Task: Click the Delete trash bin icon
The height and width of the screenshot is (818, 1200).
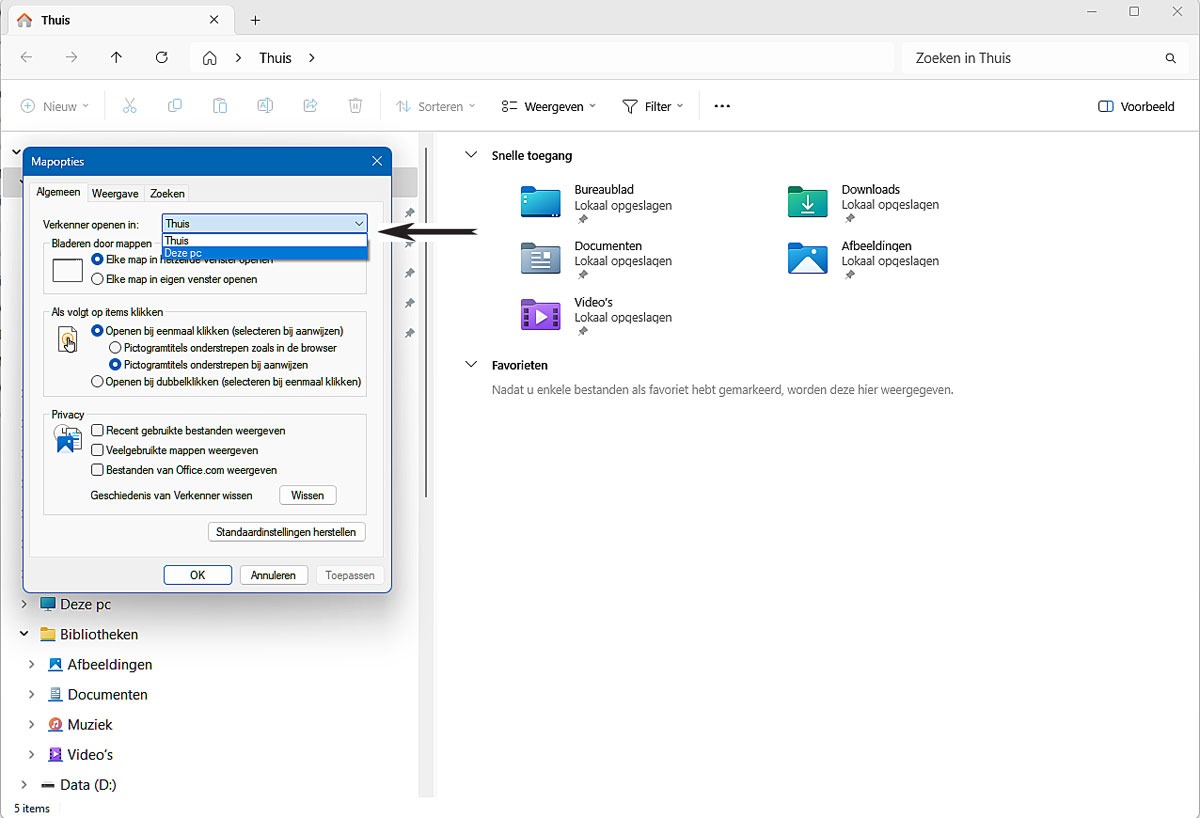Action: point(355,106)
